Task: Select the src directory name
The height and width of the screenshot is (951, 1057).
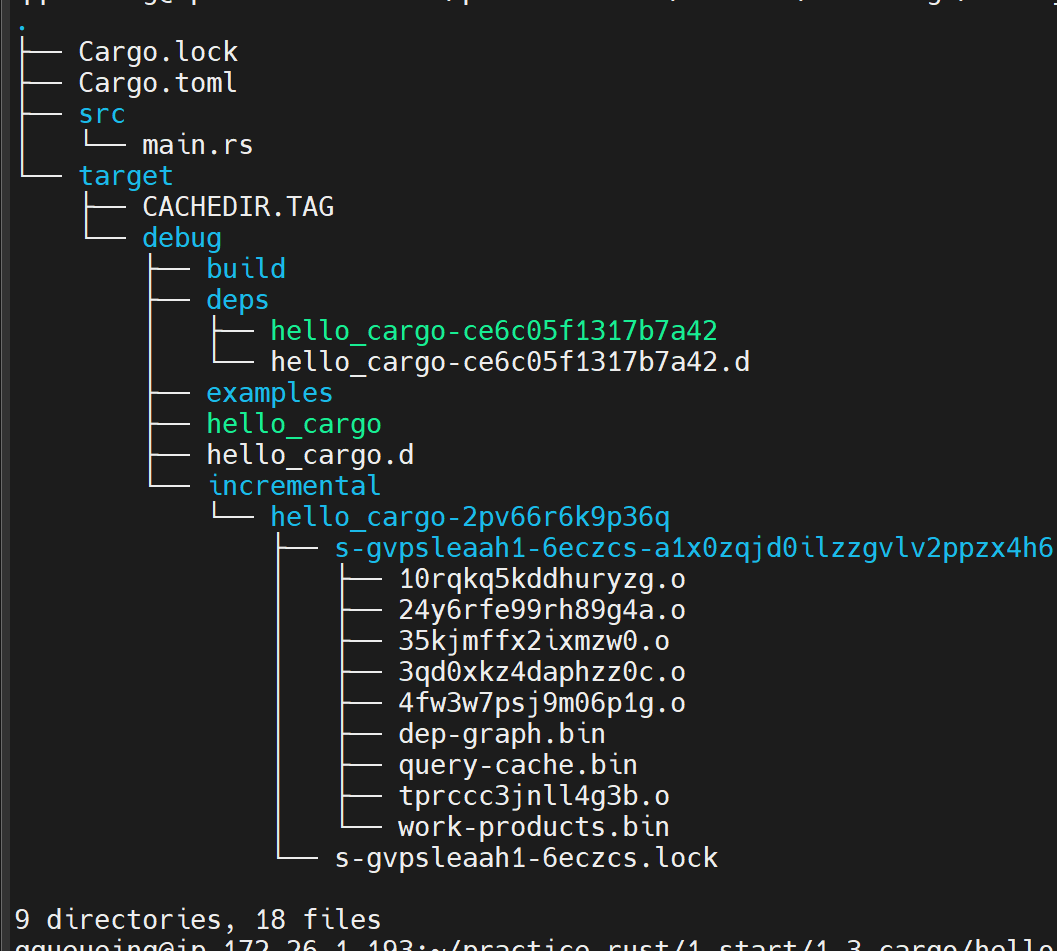Action: [102, 114]
